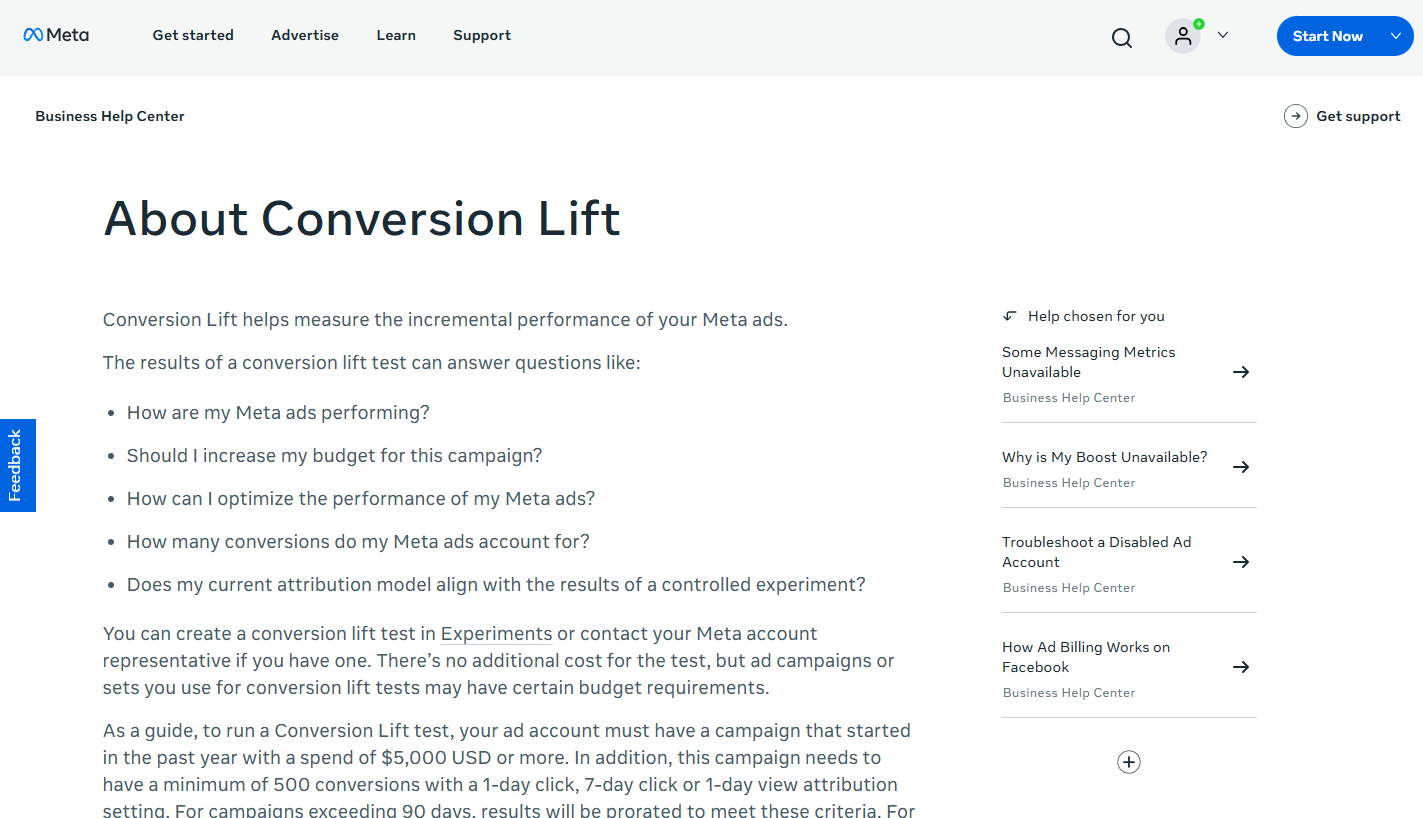Click arrow next to Some Messaging Metrics Unavailable

tap(1241, 372)
